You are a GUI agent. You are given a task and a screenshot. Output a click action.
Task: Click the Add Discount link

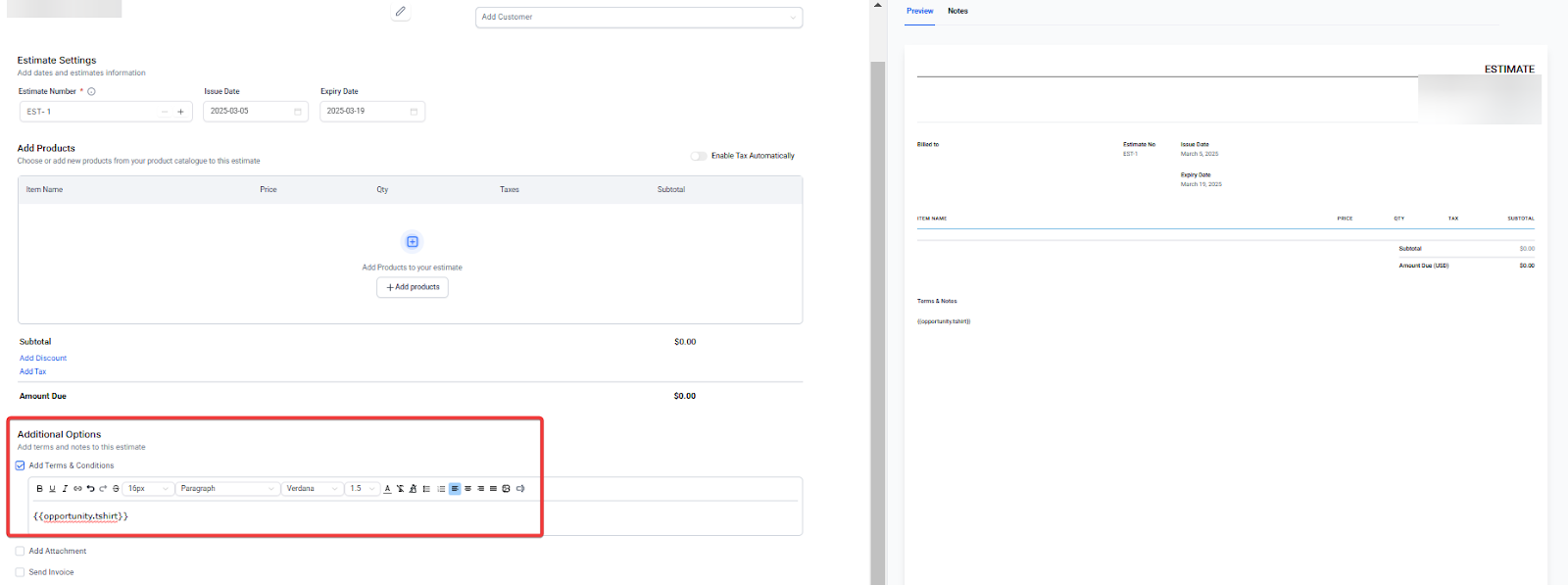coord(43,359)
